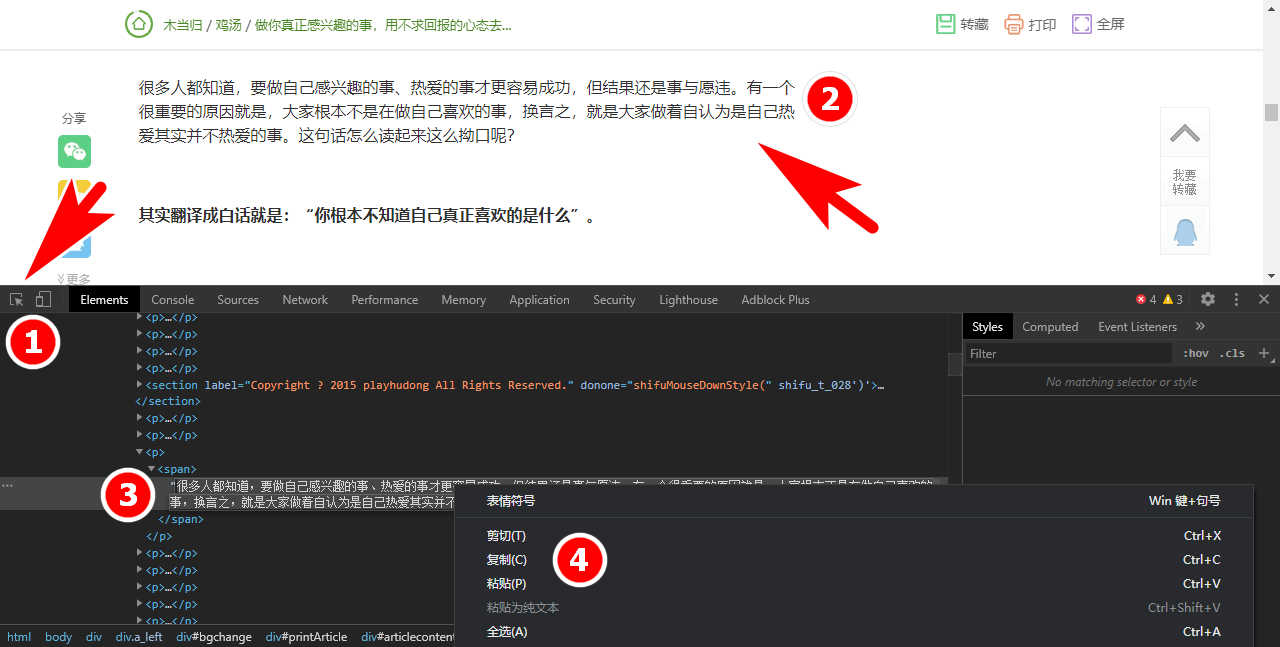Switch to the Console tab

tap(172, 299)
